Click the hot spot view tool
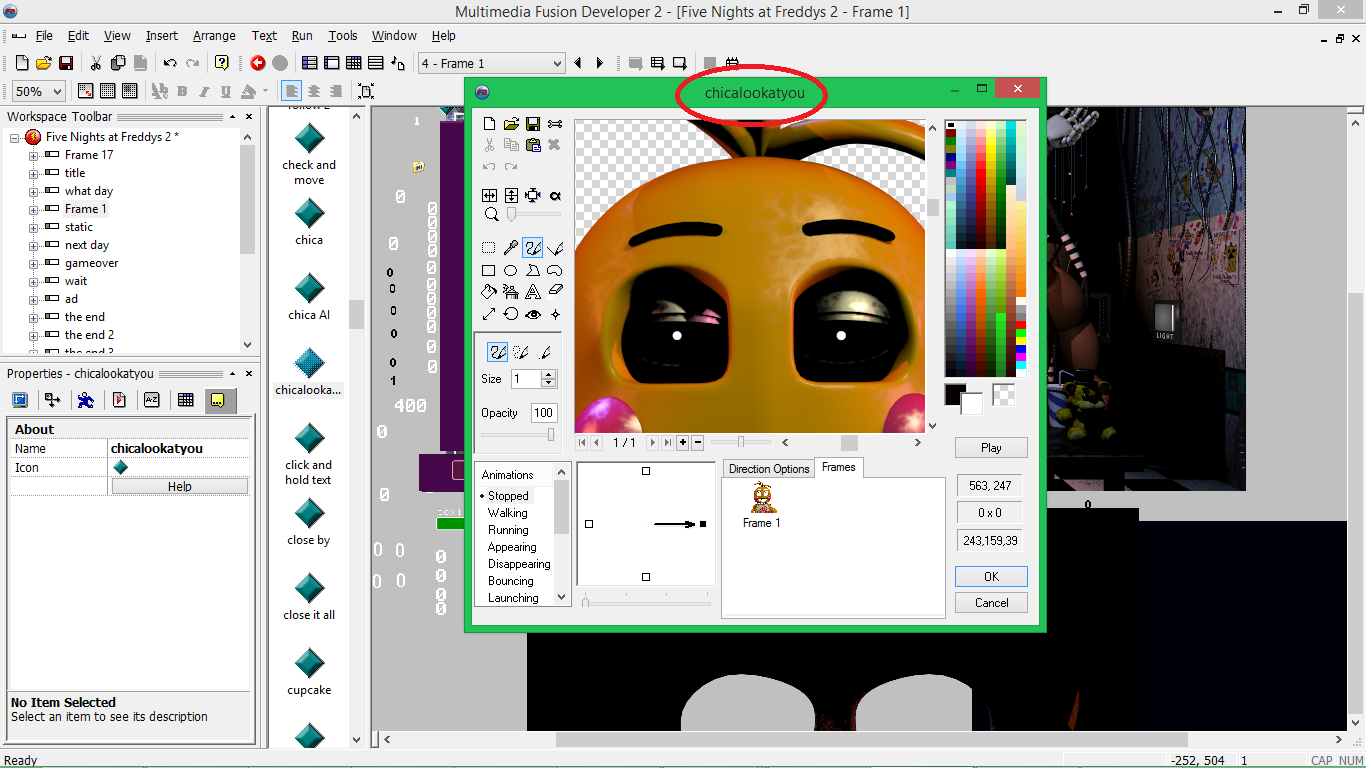The height and width of the screenshot is (768, 1366). (x=533, y=314)
